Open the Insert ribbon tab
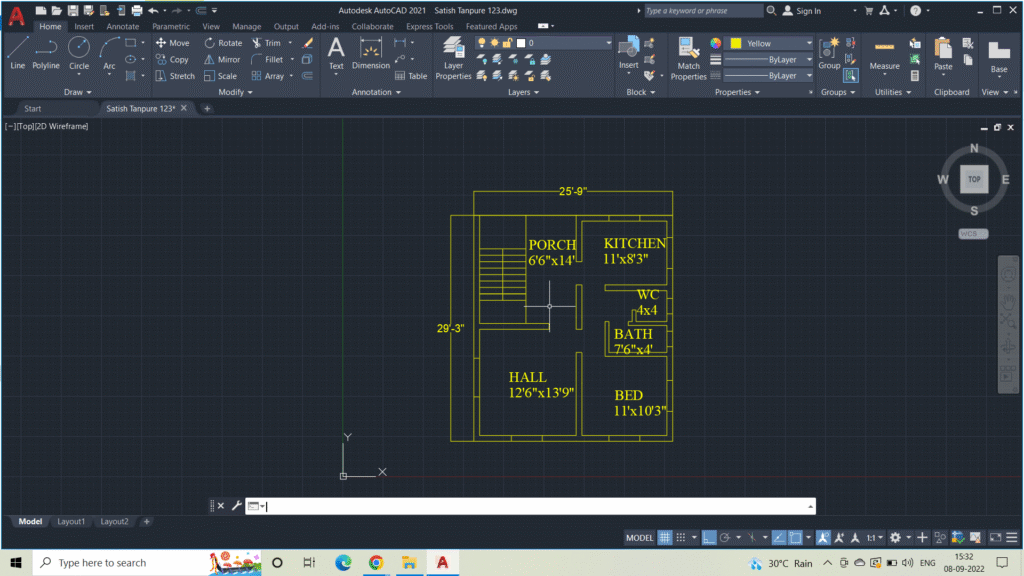Viewport: 1024px width, 576px height. click(84, 26)
